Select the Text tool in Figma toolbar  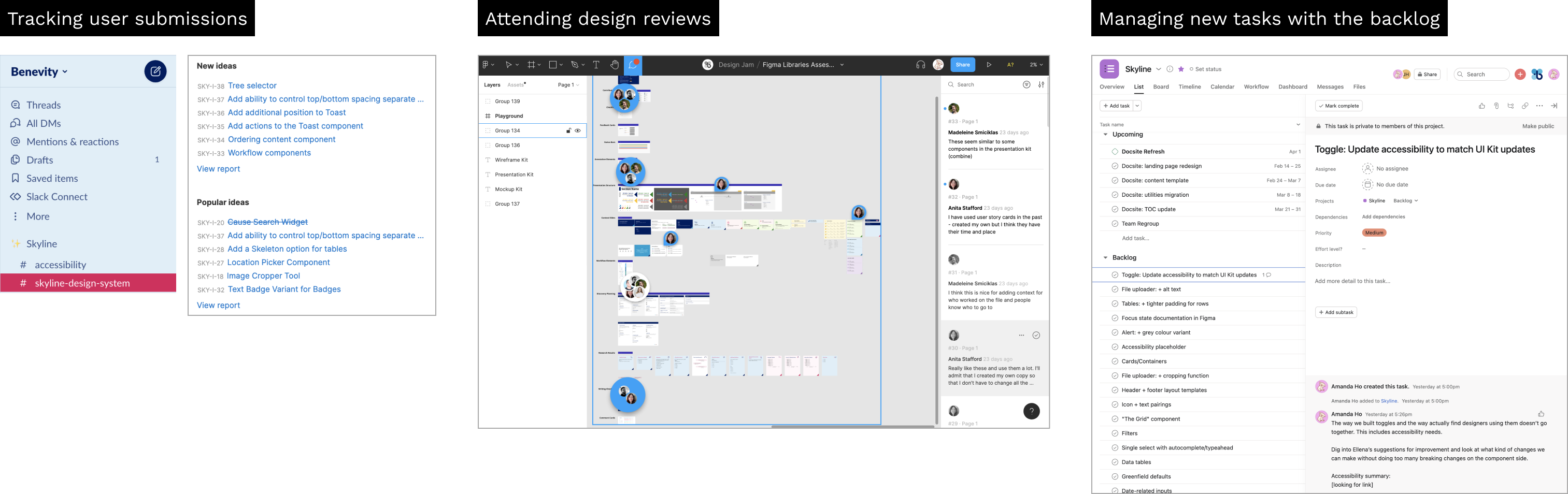pyautogui.click(x=596, y=65)
